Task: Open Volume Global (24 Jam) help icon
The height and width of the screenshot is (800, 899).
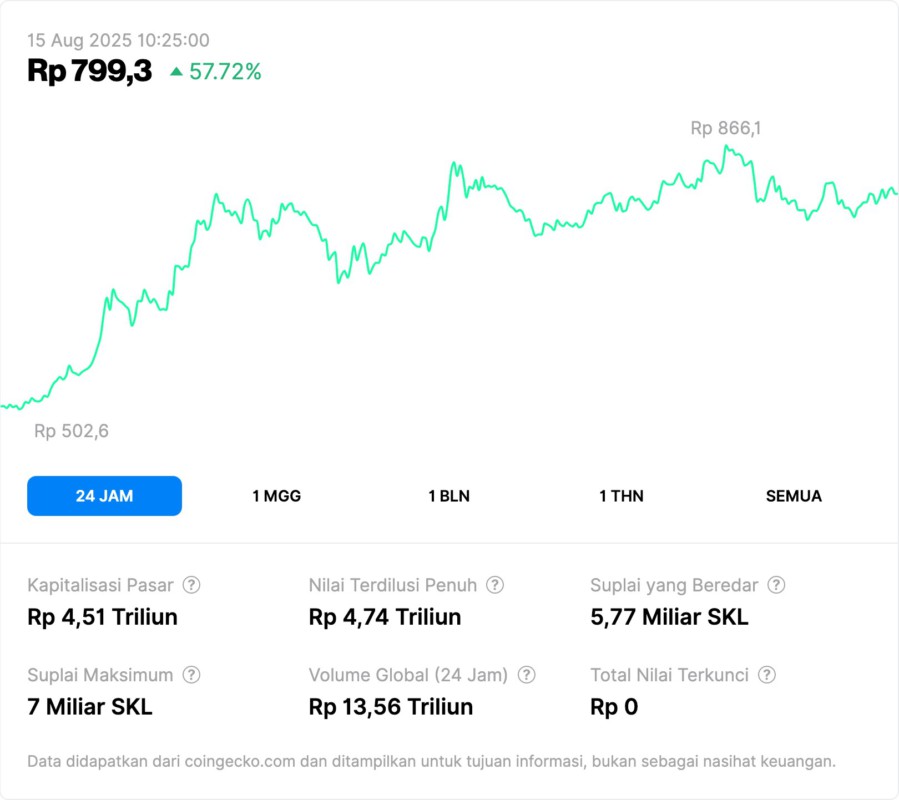Action: pyautogui.click(x=527, y=675)
